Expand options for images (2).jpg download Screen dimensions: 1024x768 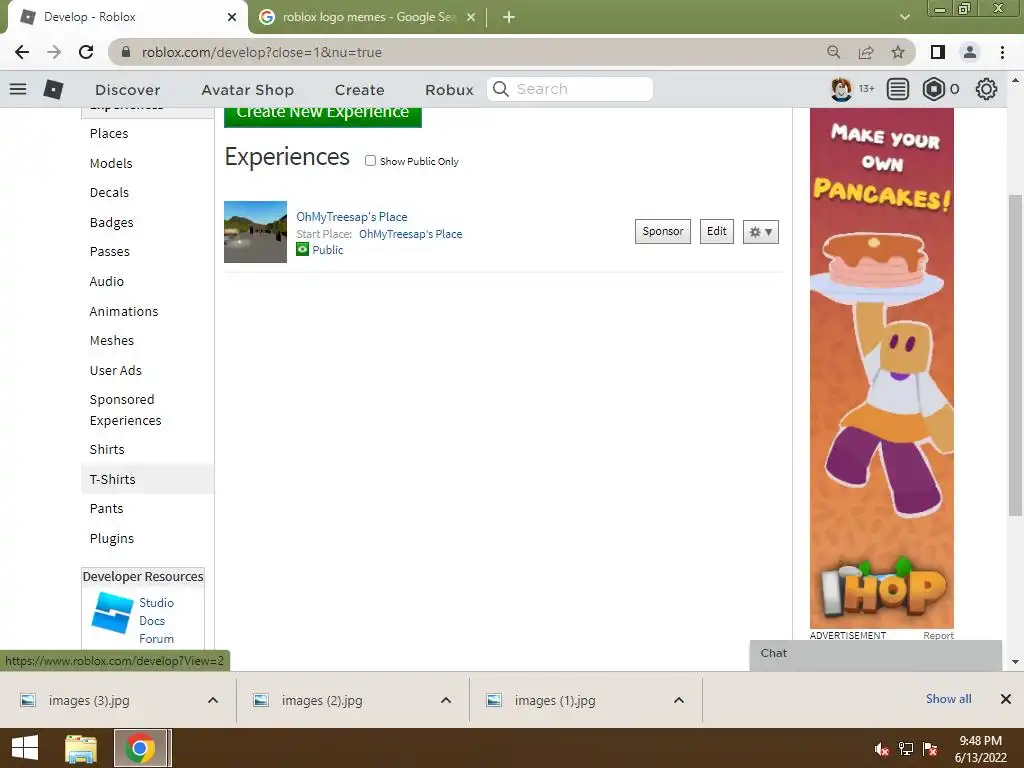tap(446, 700)
